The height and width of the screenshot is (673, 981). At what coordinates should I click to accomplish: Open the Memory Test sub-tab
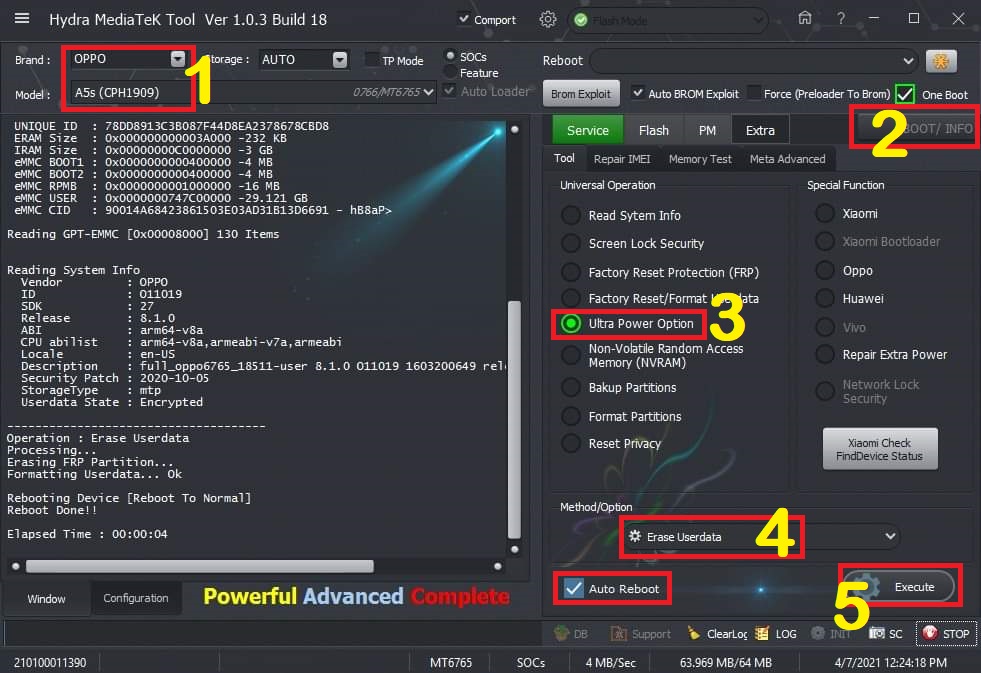pyautogui.click(x=700, y=159)
